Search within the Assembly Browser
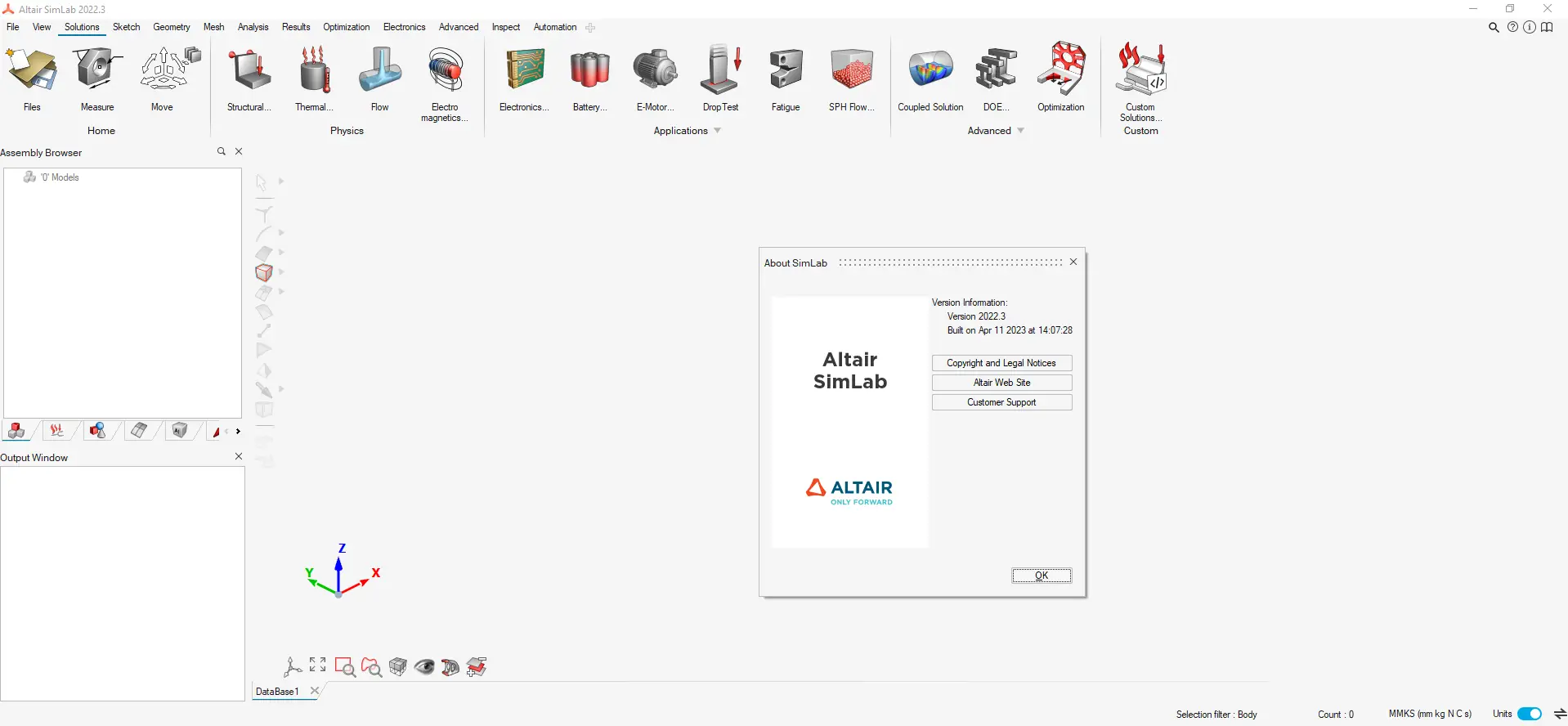This screenshot has width=1568, height=726. click(x=221, y=151)
